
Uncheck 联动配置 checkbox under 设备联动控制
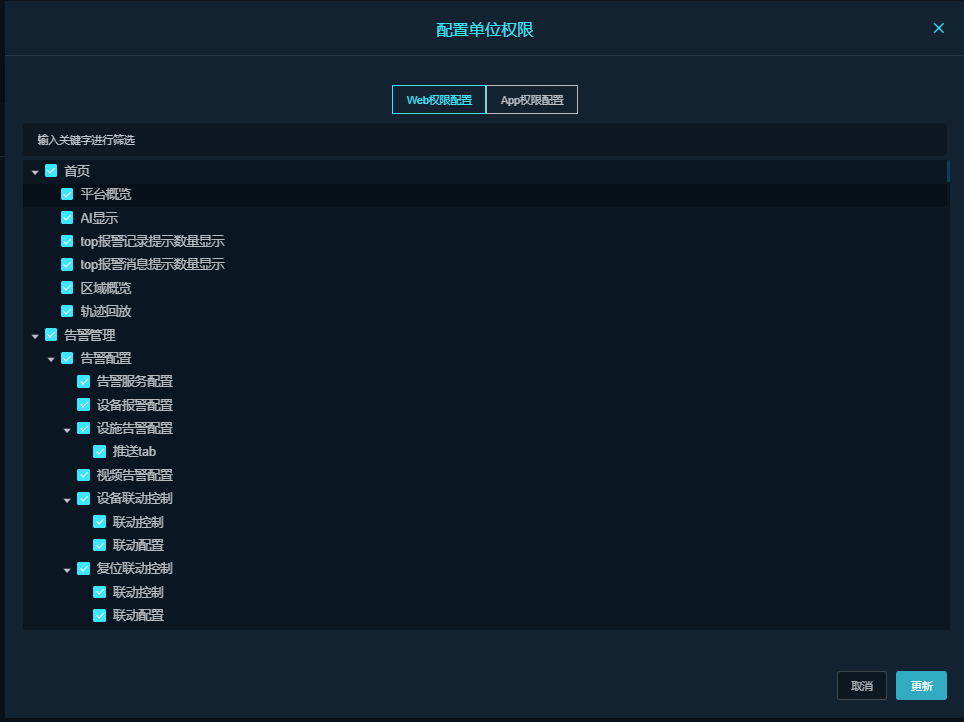coord(100,545)
